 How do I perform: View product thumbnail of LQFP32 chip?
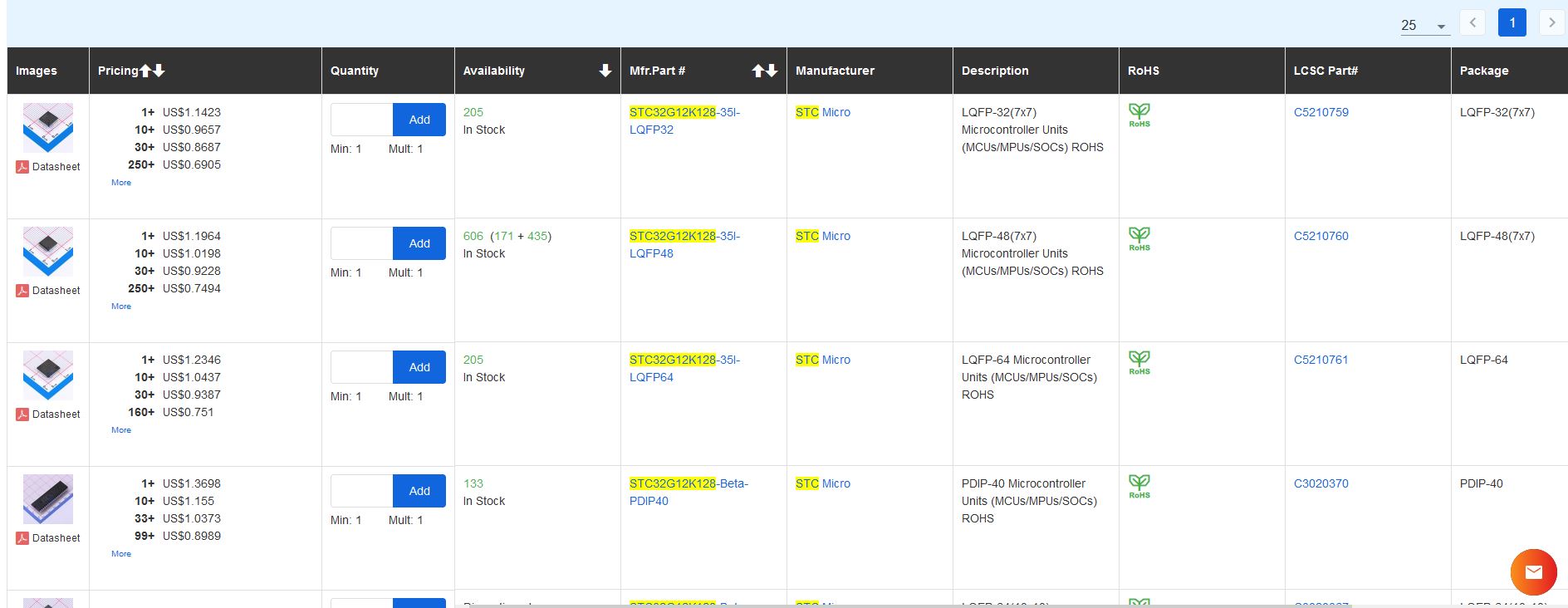[48, 127]
